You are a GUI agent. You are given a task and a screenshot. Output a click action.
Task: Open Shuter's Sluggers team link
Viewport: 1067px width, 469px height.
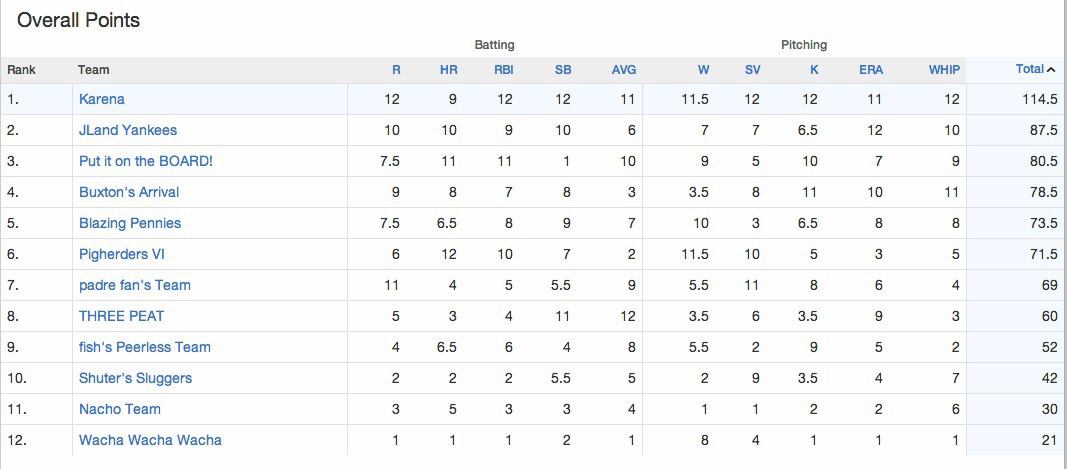point(135,378)
